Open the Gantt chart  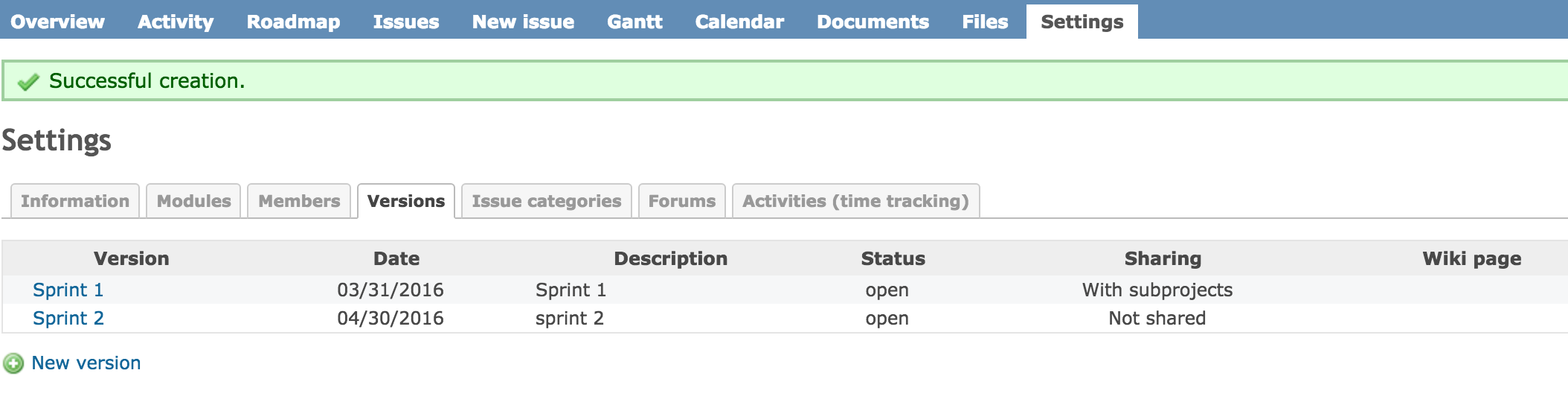[634, 22]
